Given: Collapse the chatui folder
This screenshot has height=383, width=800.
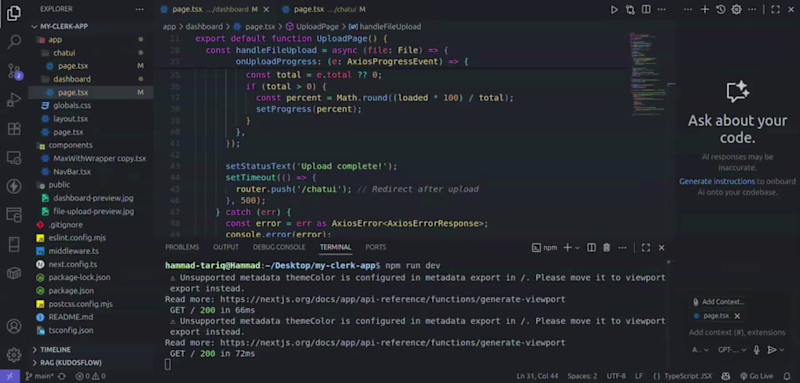Looking at the screenshot, I should tap(64, 53).
